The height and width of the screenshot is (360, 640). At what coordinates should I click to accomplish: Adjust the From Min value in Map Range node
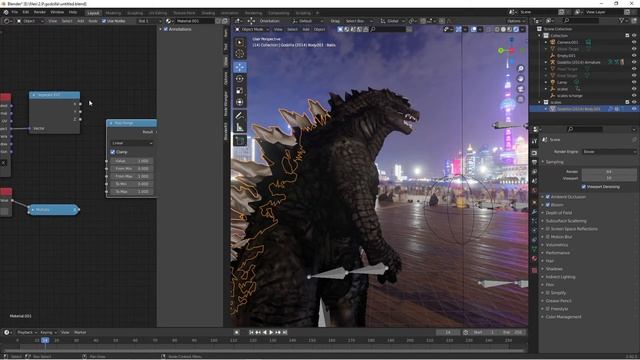point(131,169)
